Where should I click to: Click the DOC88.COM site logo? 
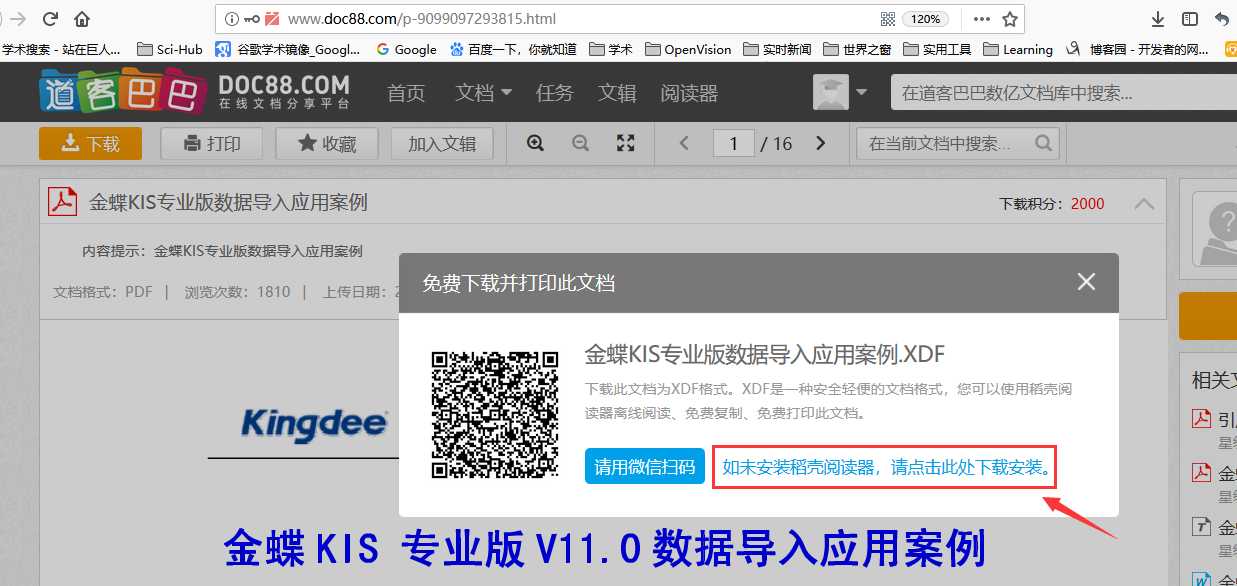(x=195, y=92)
